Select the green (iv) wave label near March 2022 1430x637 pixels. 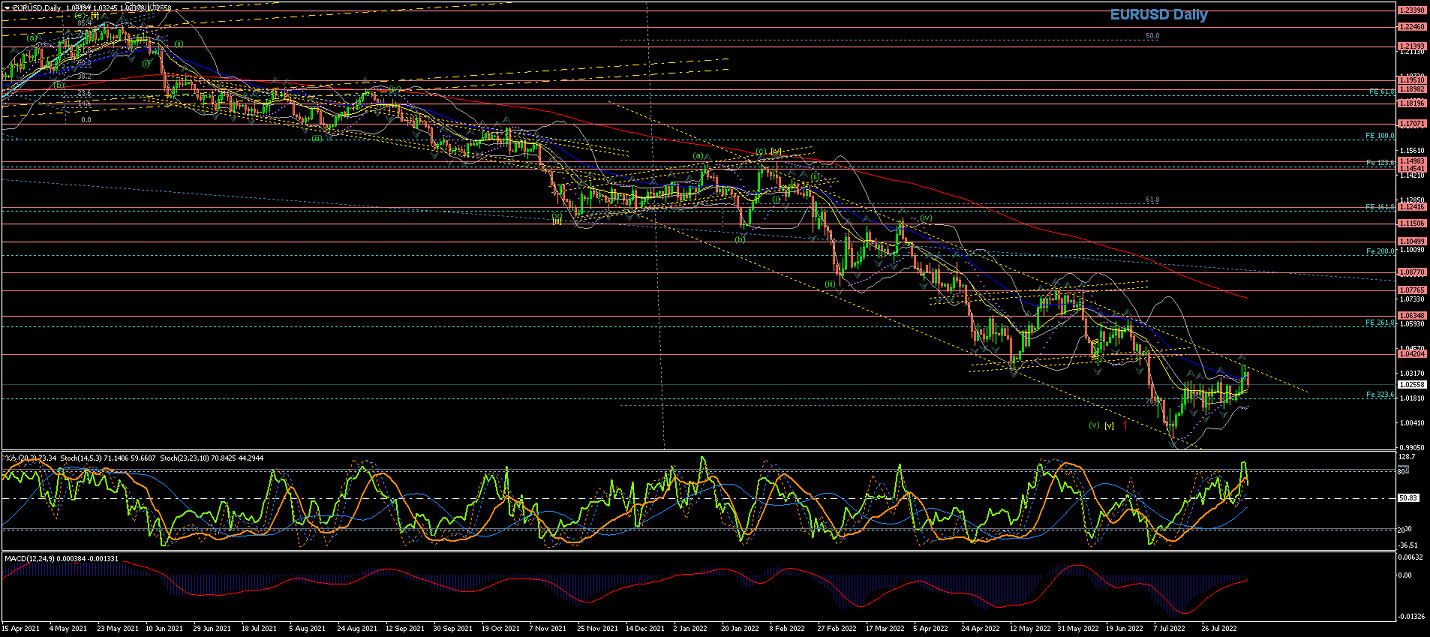pyautogui.click(x=926, y=217)
